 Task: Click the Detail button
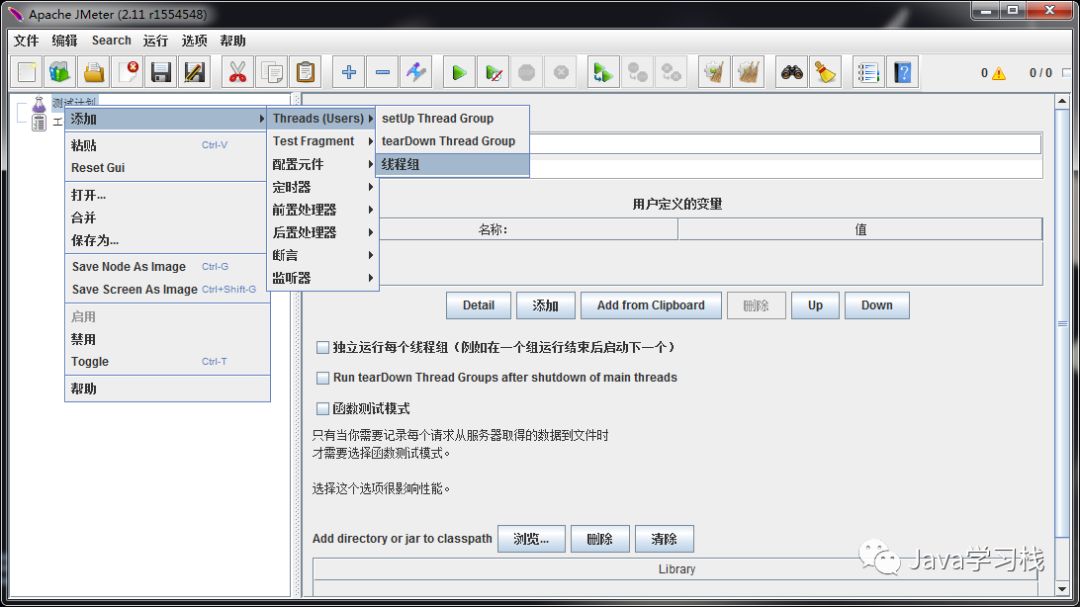(x=479, y=305)
